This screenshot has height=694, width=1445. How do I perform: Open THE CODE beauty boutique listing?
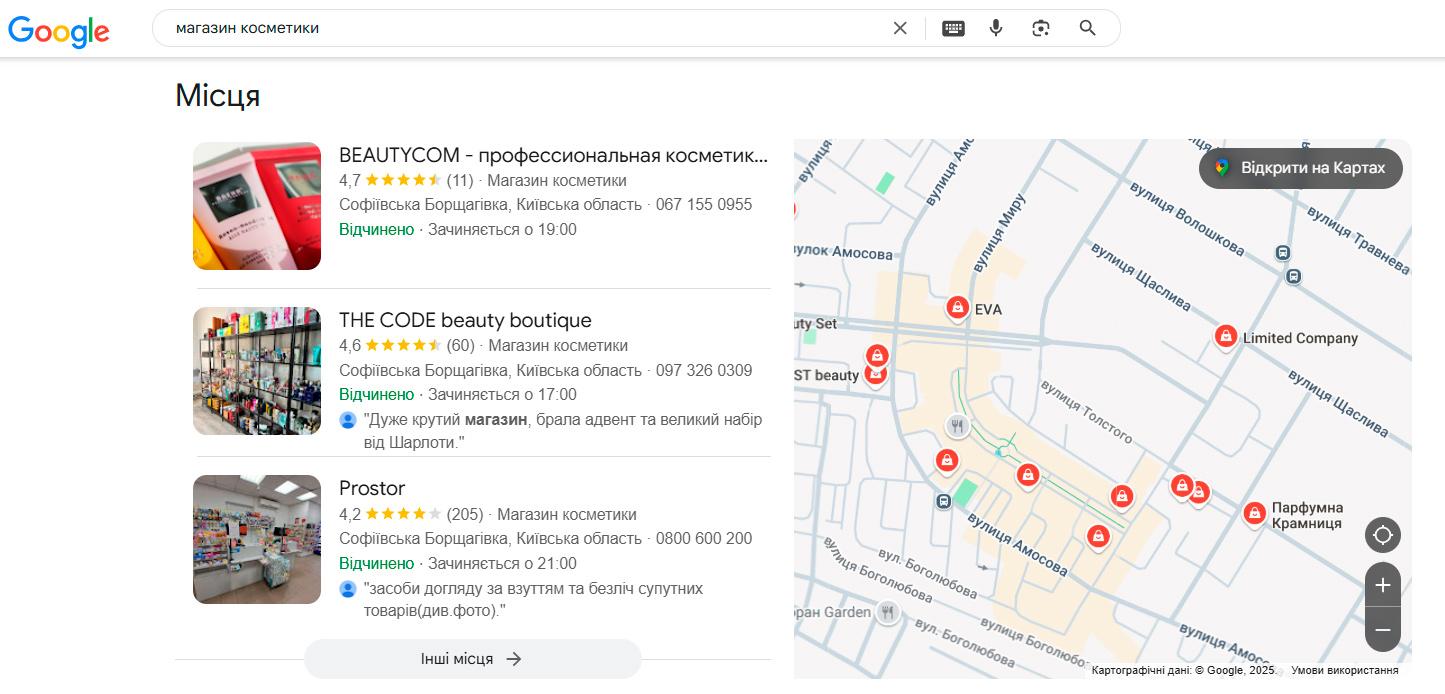465,320
